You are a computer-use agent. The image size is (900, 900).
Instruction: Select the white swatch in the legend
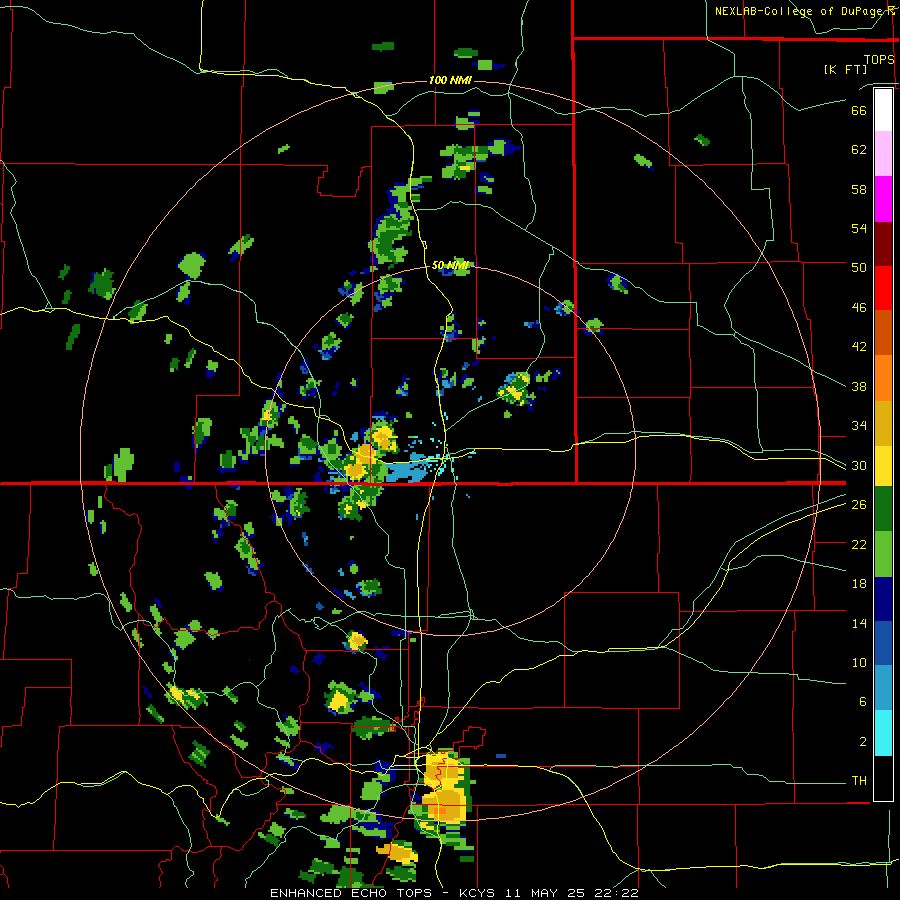pos(883,110)
